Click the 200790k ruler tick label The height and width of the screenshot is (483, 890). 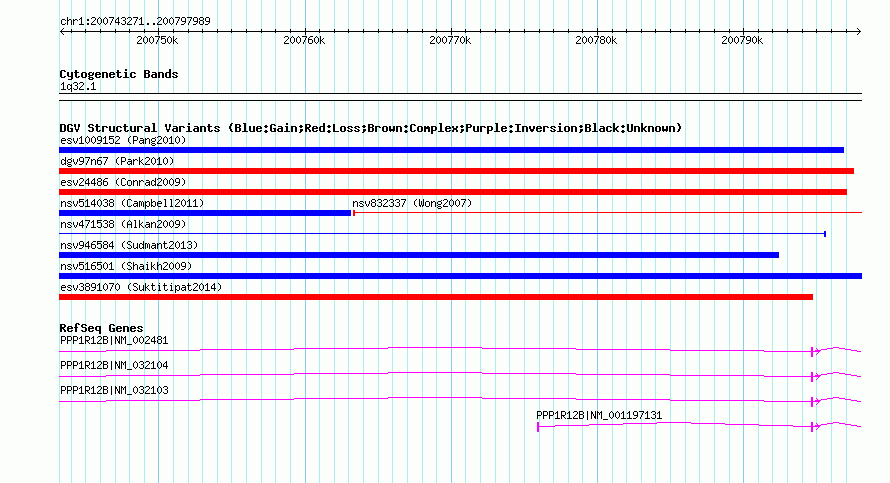coord(742,40)
